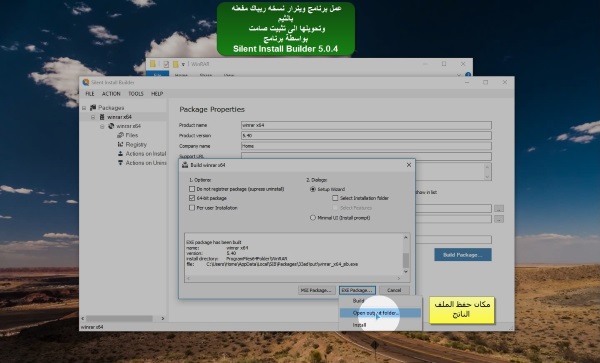This screenshot has width=600, height=363.
Task: Click help icon in WinRAR explorer window
Action: 468,75
